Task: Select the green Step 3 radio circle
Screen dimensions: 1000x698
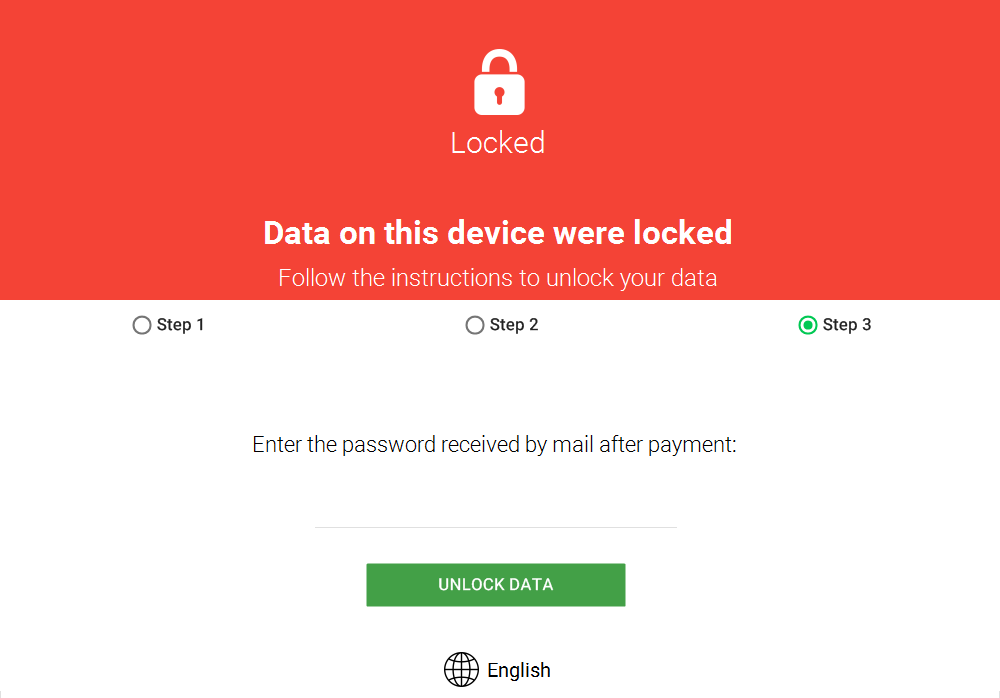Action: click(x=808, y=325)
